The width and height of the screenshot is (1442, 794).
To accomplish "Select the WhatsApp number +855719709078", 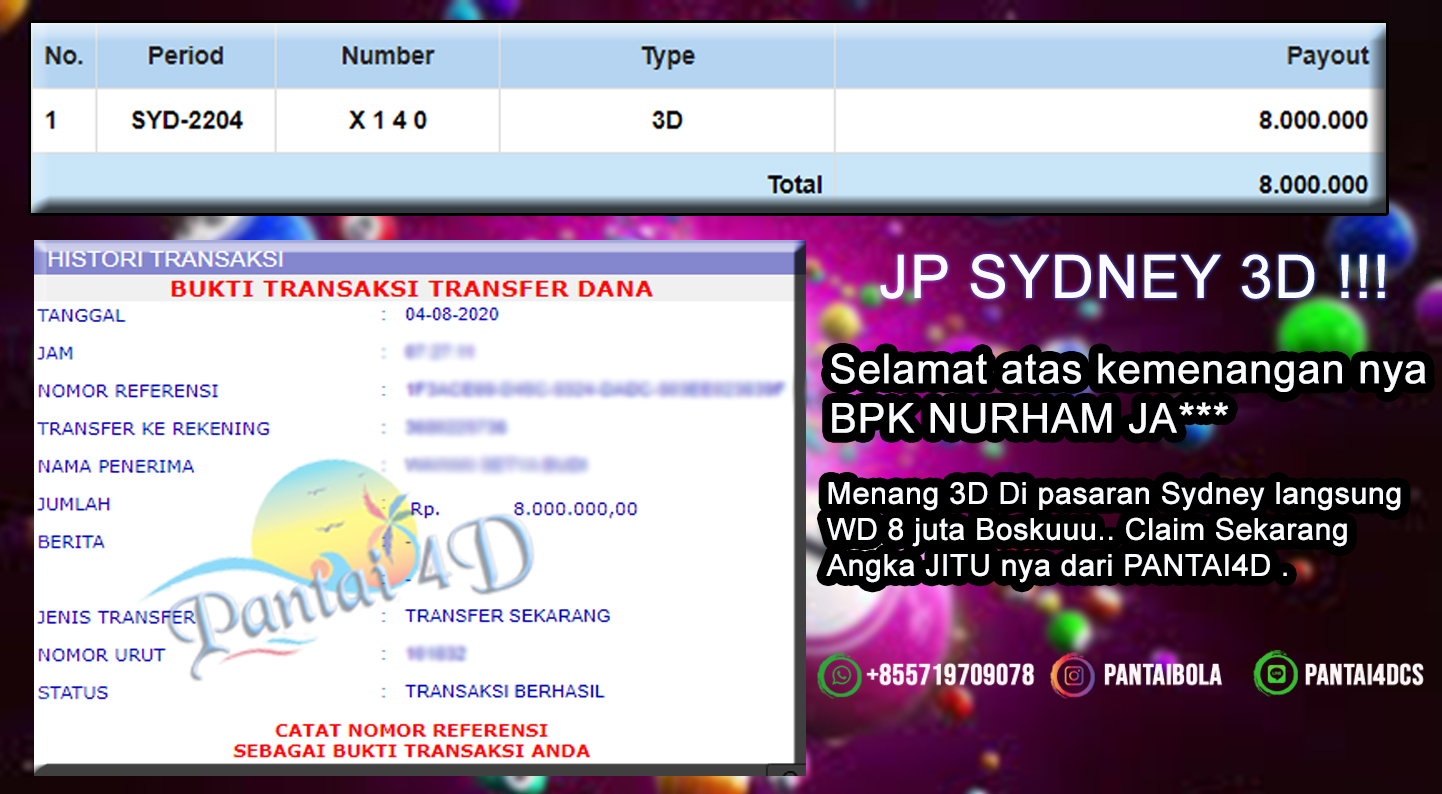I will [x=950, y=675].
